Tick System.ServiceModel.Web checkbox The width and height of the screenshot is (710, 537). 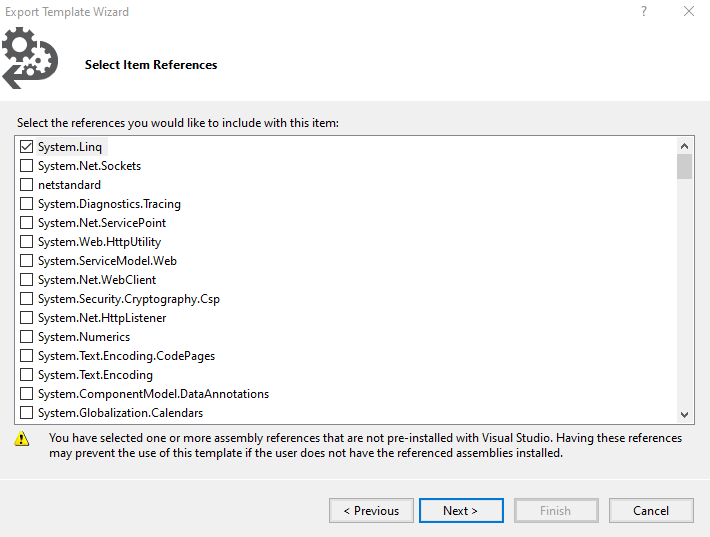pos(26,261)
